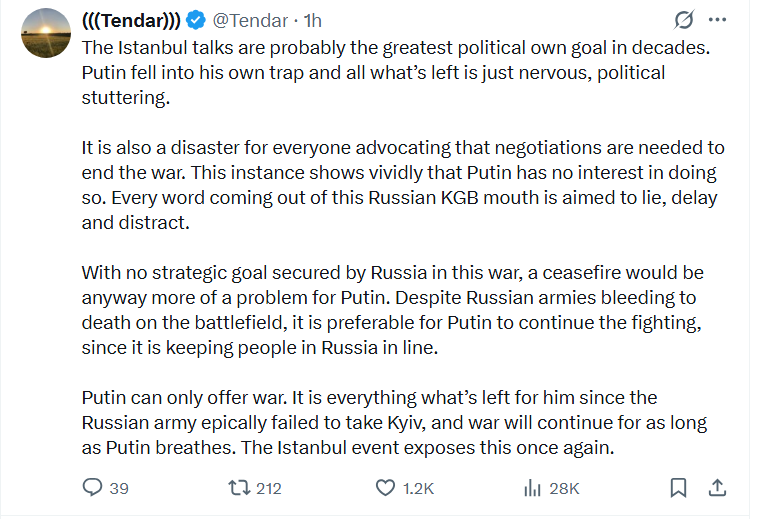The height and width of the screenshot is (519, 766).
Task: Click the 39 replies count
Action: (119, 489)
